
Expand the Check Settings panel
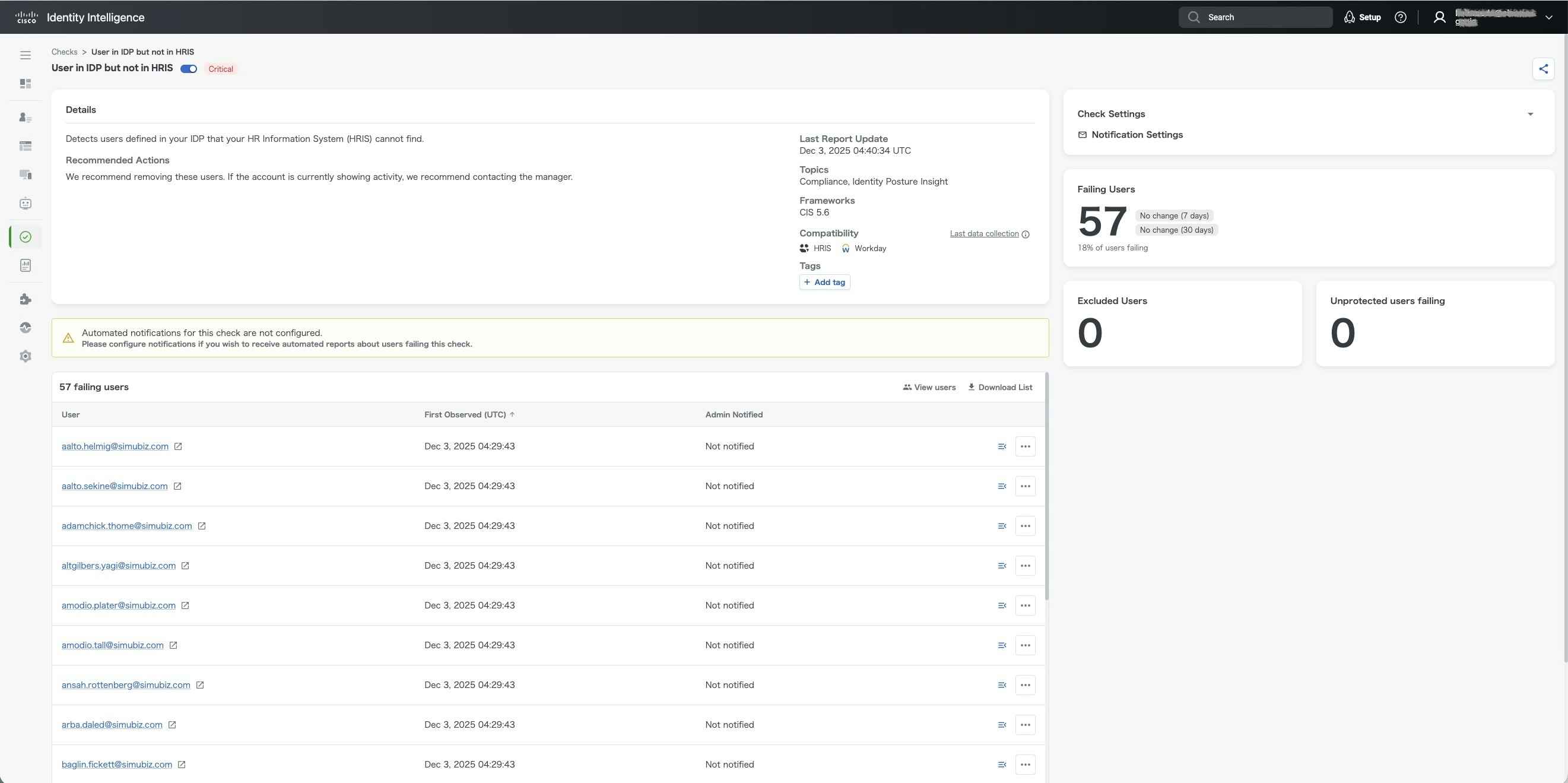pos(1529,115)
